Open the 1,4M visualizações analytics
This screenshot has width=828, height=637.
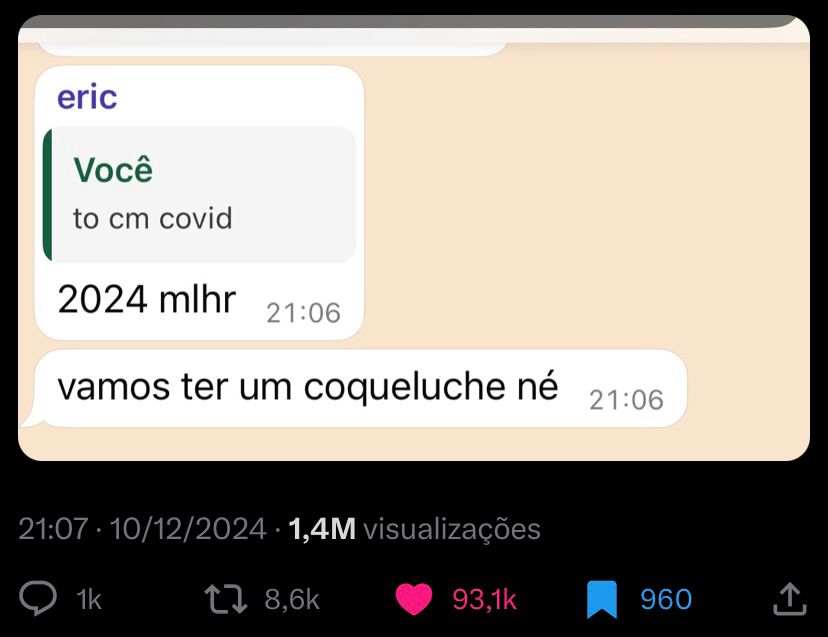(415, 529)
